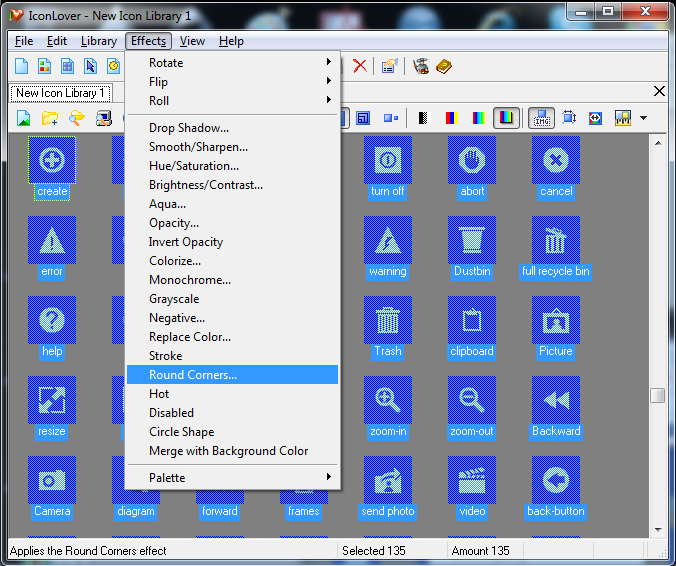Expand the Palette submenu

point(232,478)
